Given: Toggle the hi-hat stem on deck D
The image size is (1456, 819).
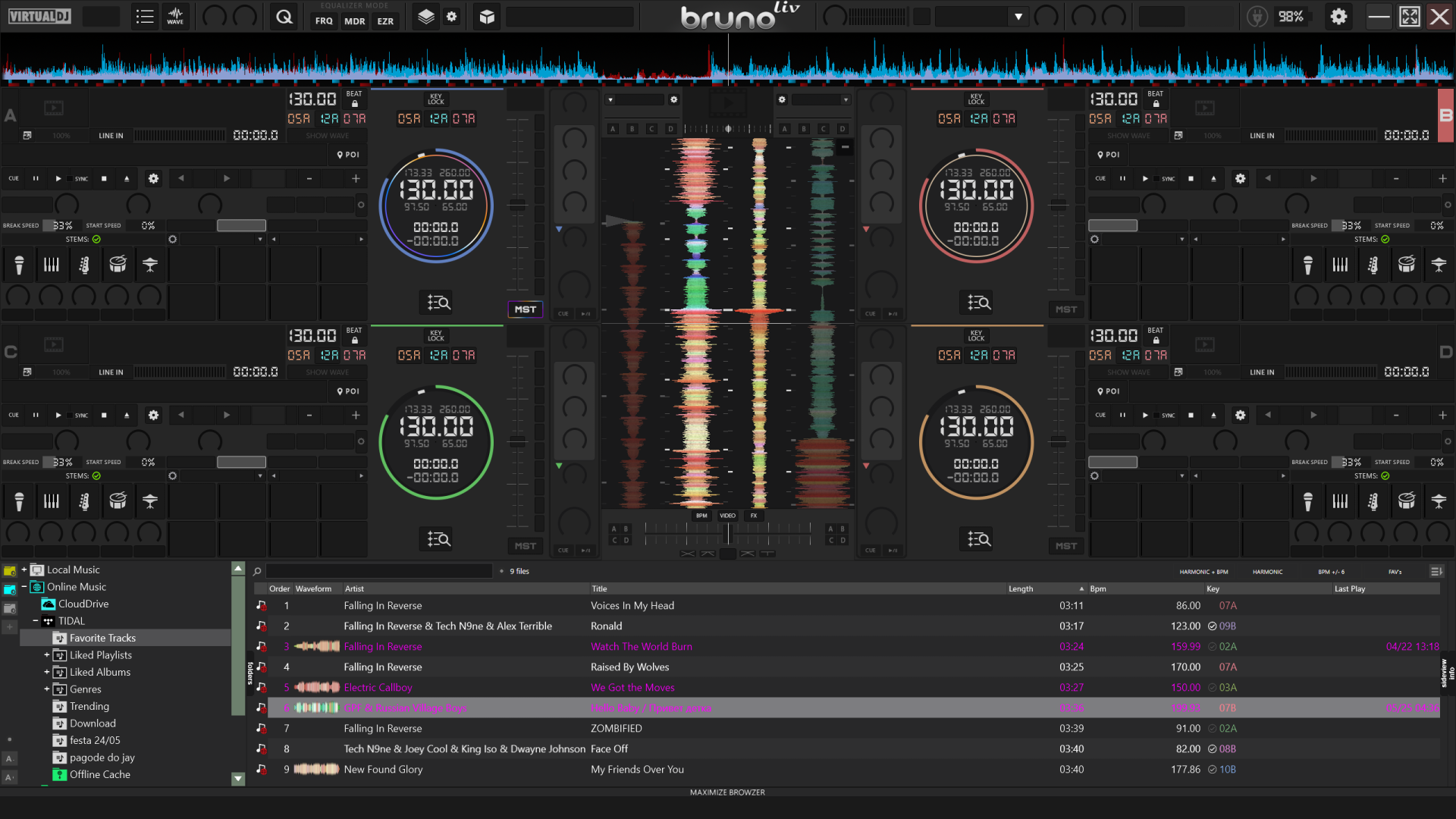Looking at the screenshot, I should [1439, 501].
